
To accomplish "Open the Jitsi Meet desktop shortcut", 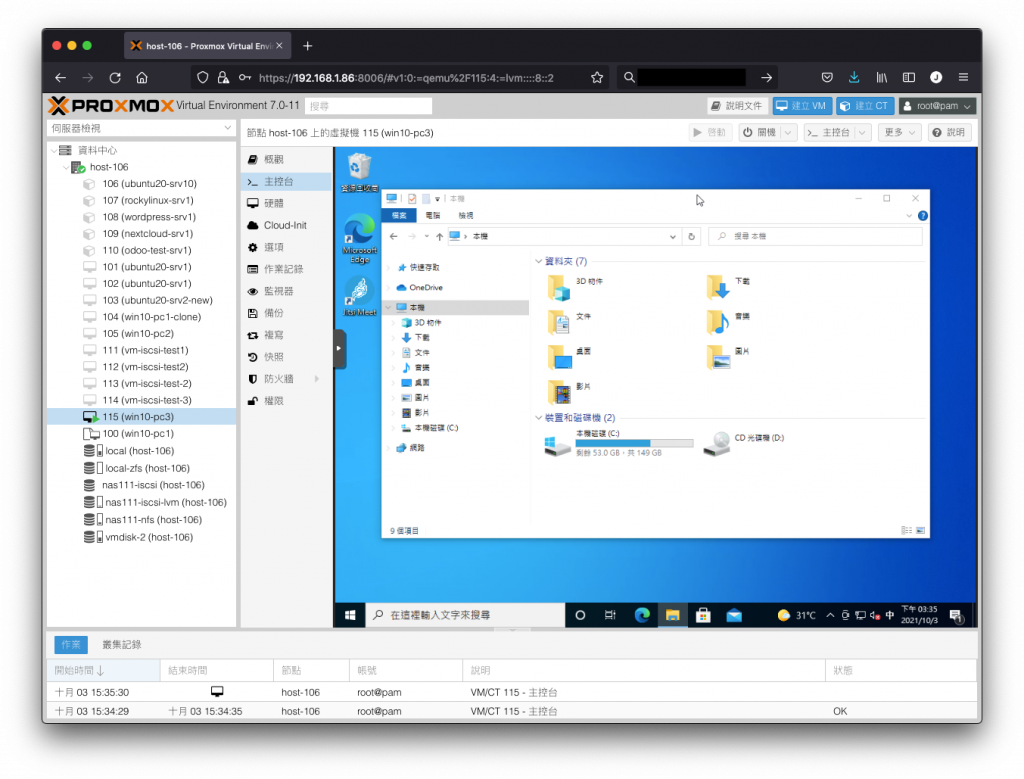I will 359,297.
